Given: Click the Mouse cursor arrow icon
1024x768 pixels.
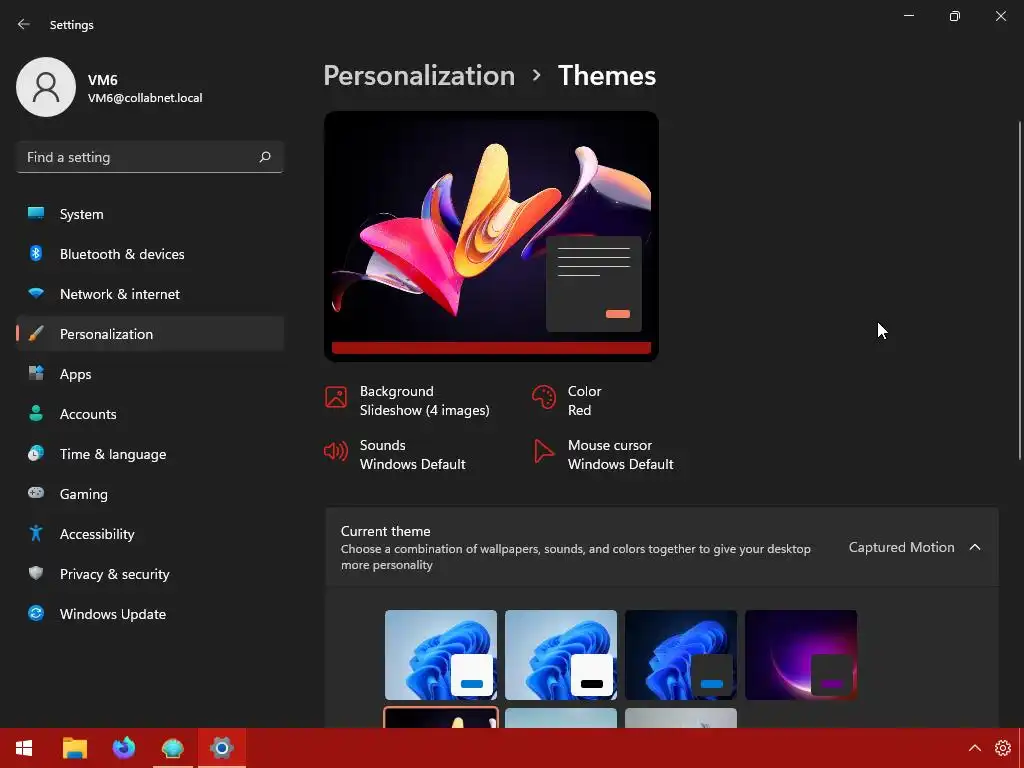Looking at the screenshot, I should (x=543, y=451).
